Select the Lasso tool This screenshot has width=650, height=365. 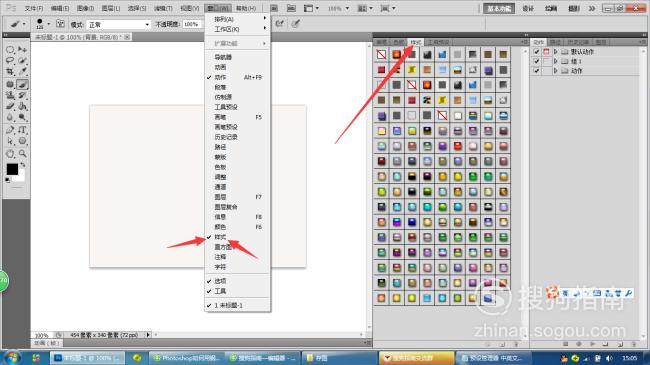click(x=10, y=61)
